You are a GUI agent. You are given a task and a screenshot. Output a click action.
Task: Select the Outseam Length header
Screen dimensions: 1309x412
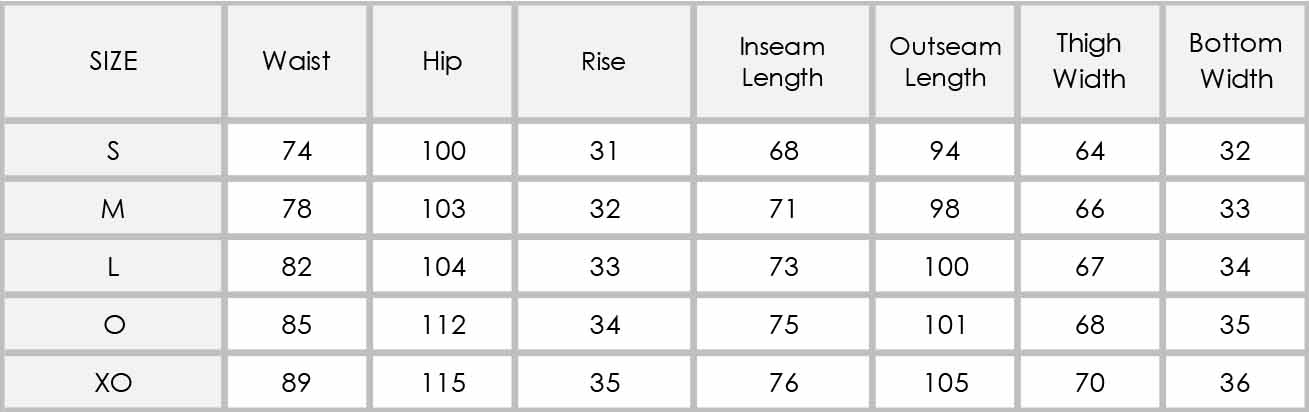coord(945,61)
